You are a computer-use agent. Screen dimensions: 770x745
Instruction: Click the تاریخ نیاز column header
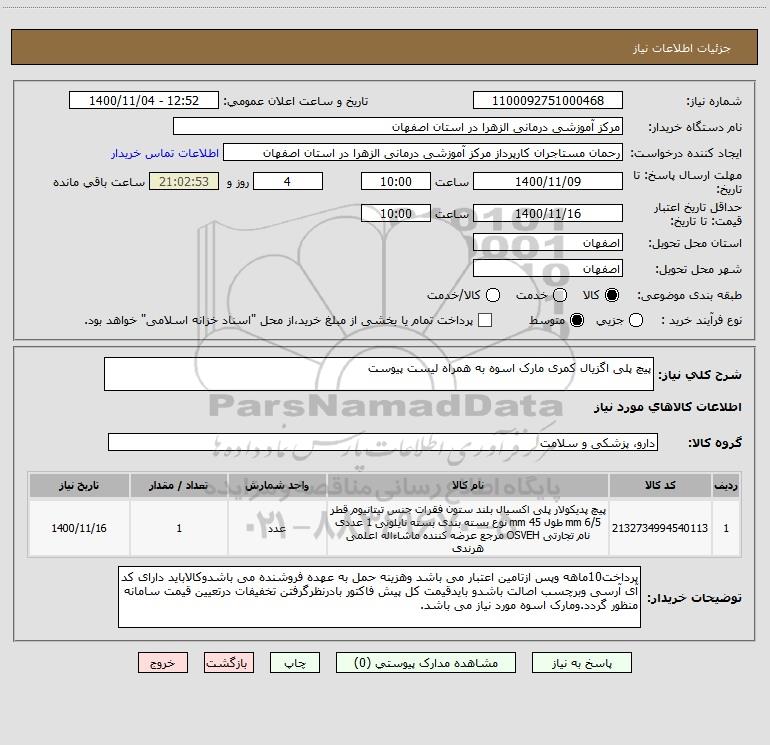tap(79, 485)
